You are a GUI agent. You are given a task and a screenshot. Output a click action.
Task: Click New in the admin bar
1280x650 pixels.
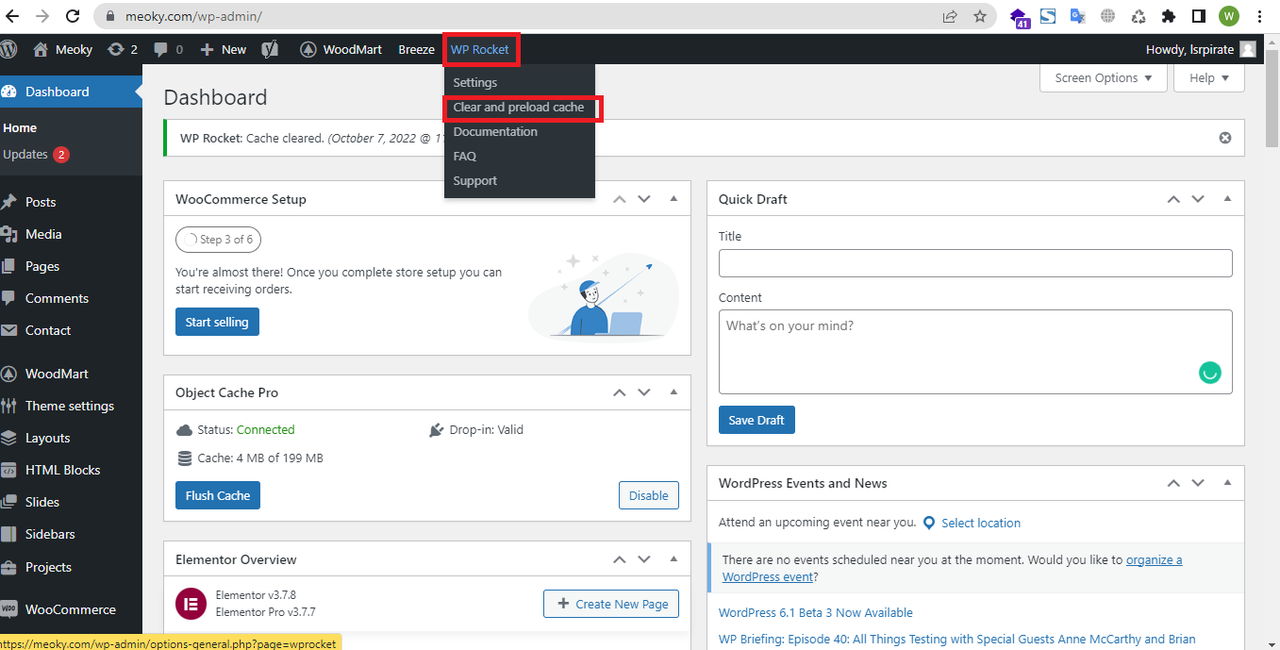click(x=223, y=49)
